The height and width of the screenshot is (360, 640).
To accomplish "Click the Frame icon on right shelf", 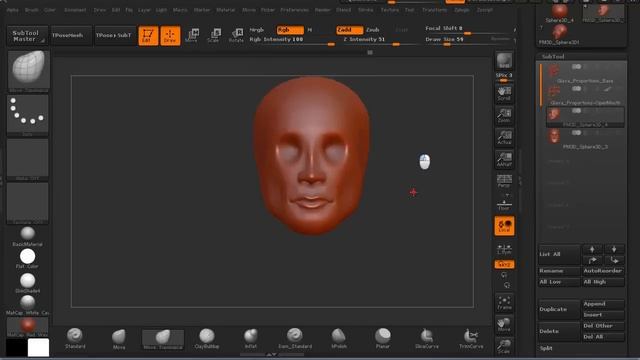I will click(504, 303).
